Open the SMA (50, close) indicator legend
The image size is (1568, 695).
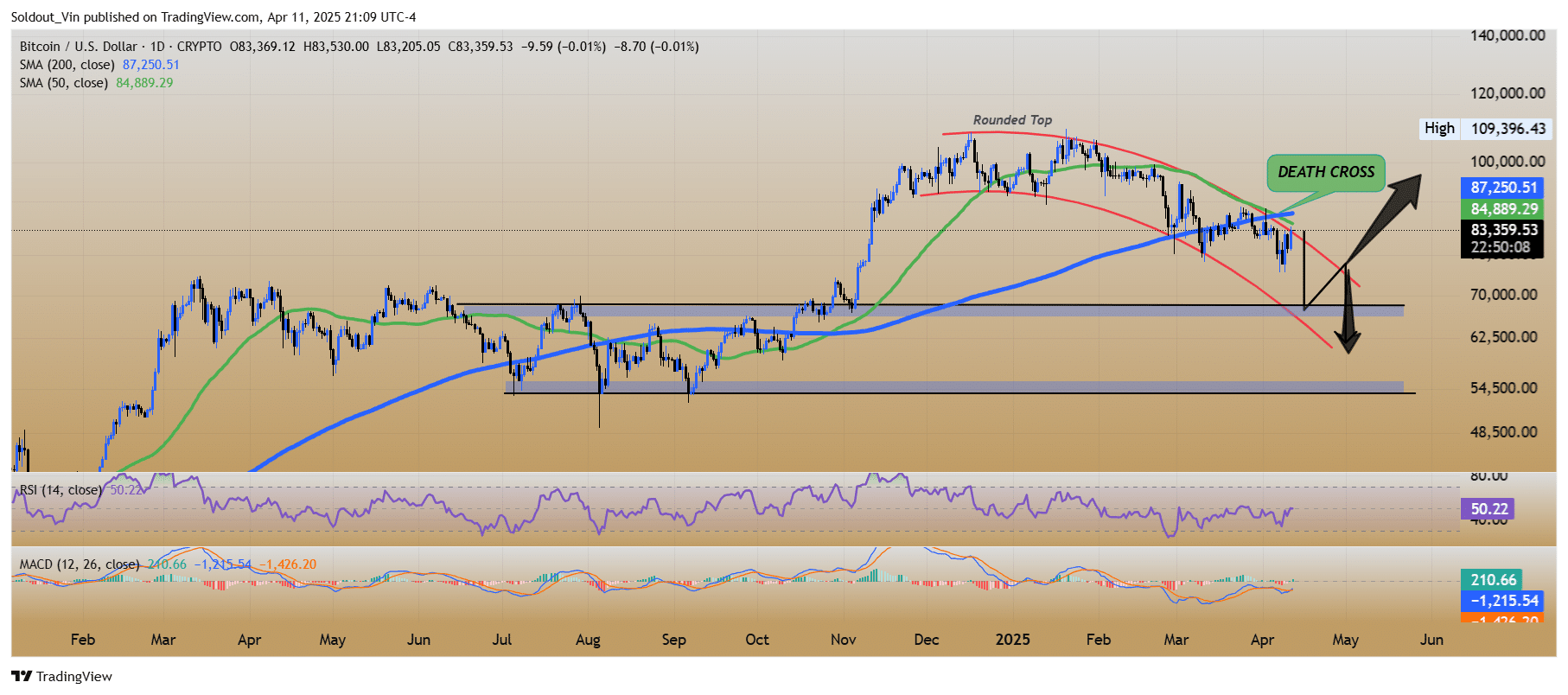point(64,83)
